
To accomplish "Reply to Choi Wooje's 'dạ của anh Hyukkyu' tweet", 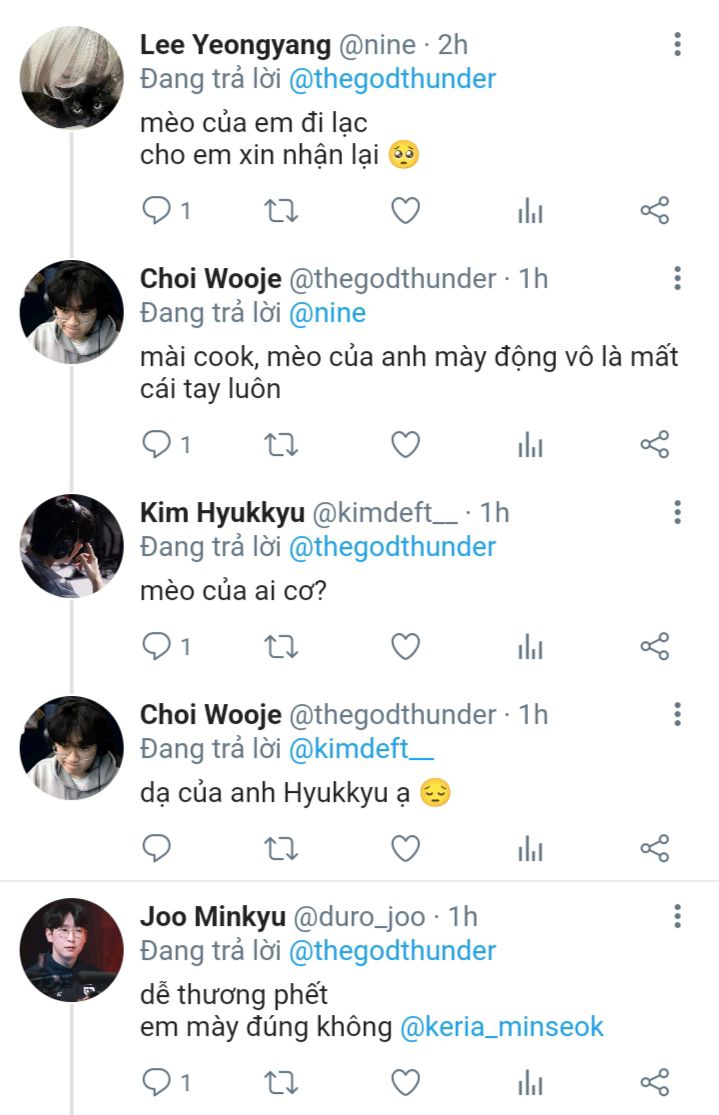I will (x=157, y=849).
